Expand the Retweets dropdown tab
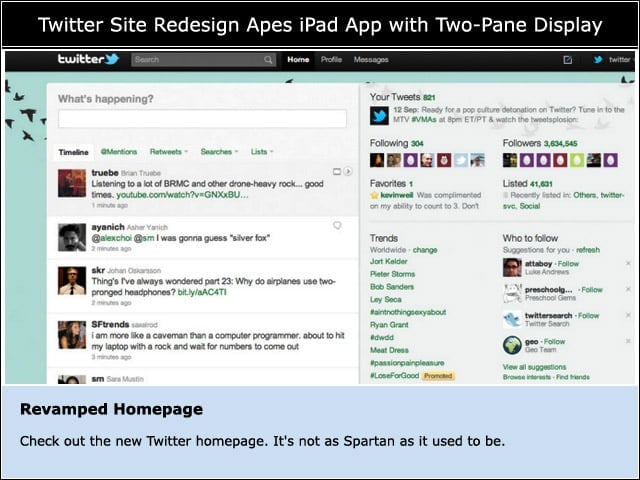The height and width of the screenshot is (480, 640). [169, 151]
